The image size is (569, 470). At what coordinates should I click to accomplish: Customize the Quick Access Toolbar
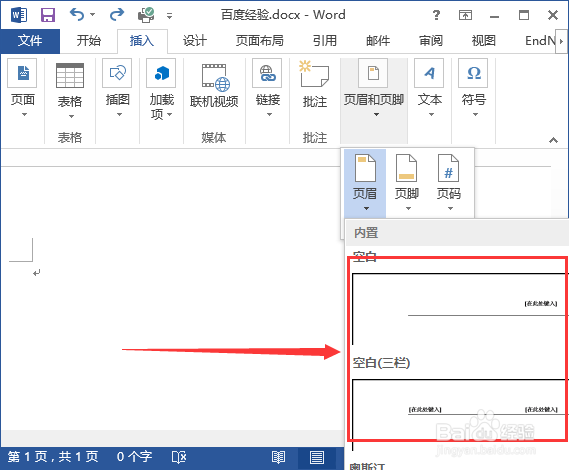[169, 16]
